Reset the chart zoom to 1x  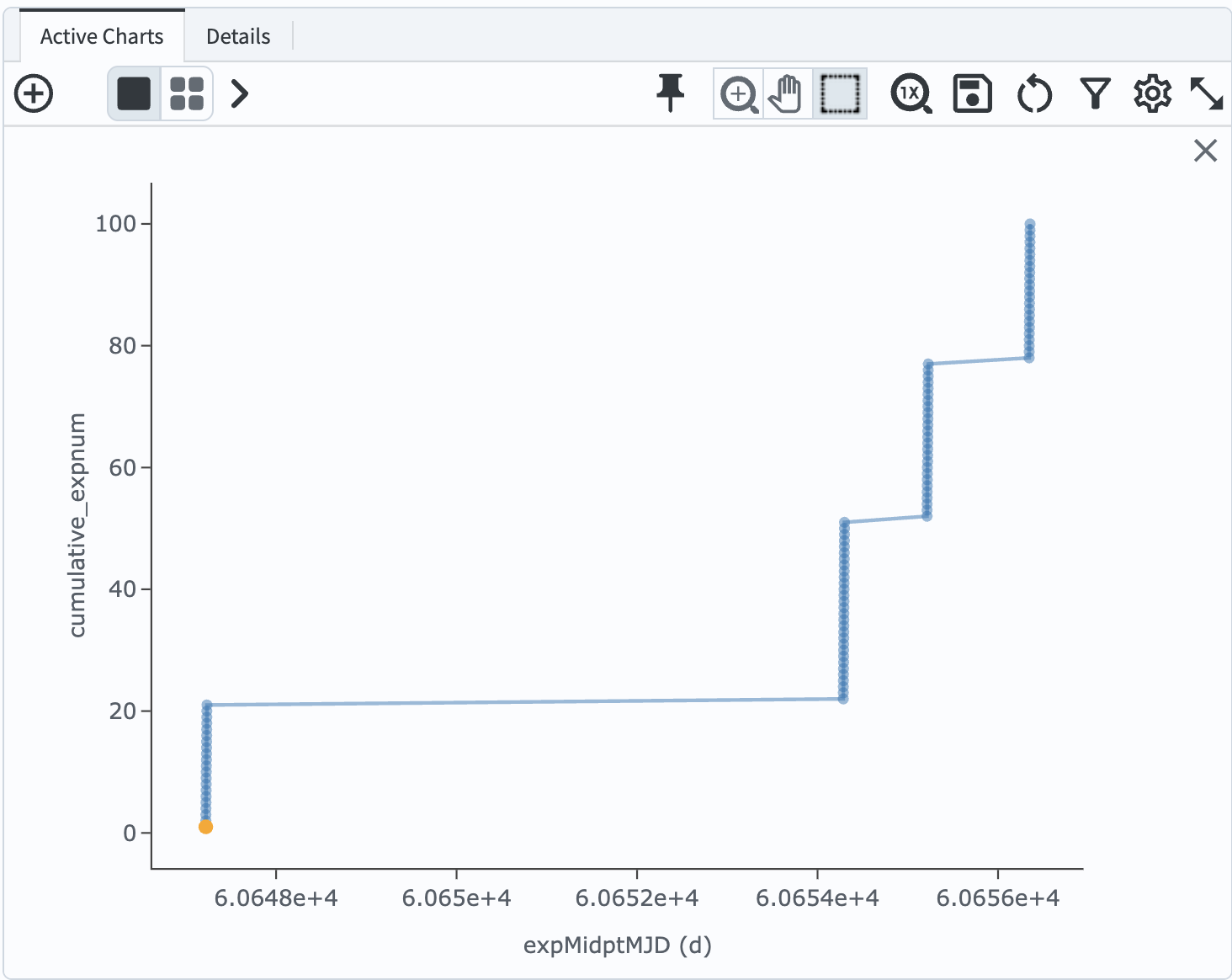coord(910,93)
